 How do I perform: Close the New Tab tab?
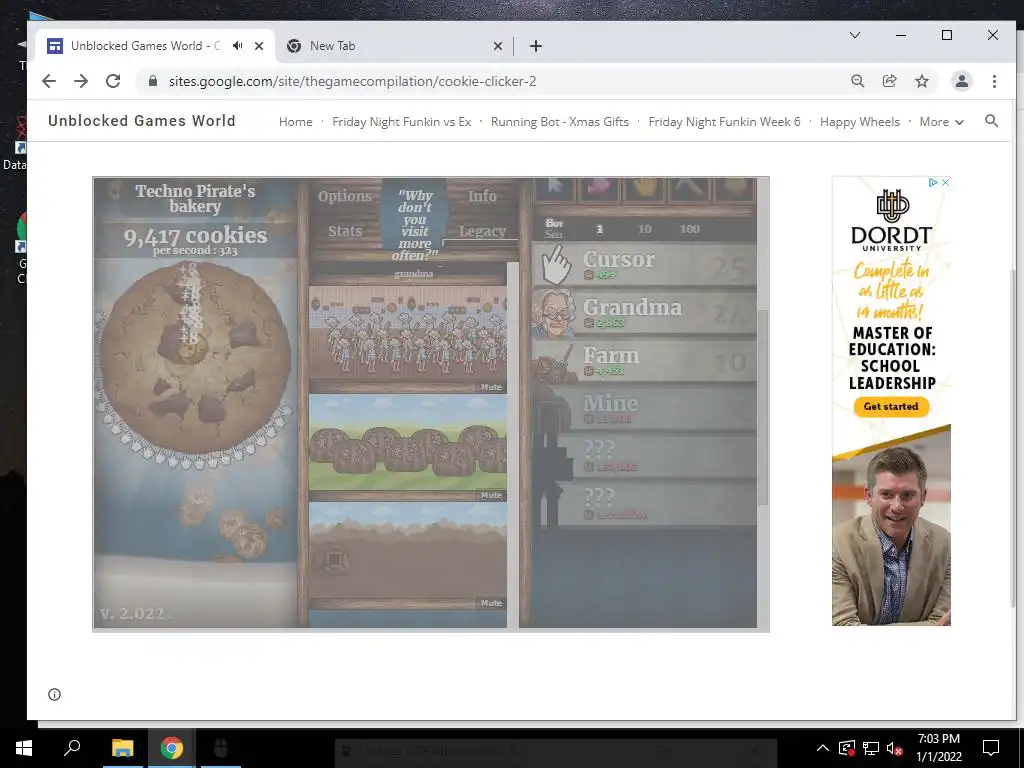498,46
